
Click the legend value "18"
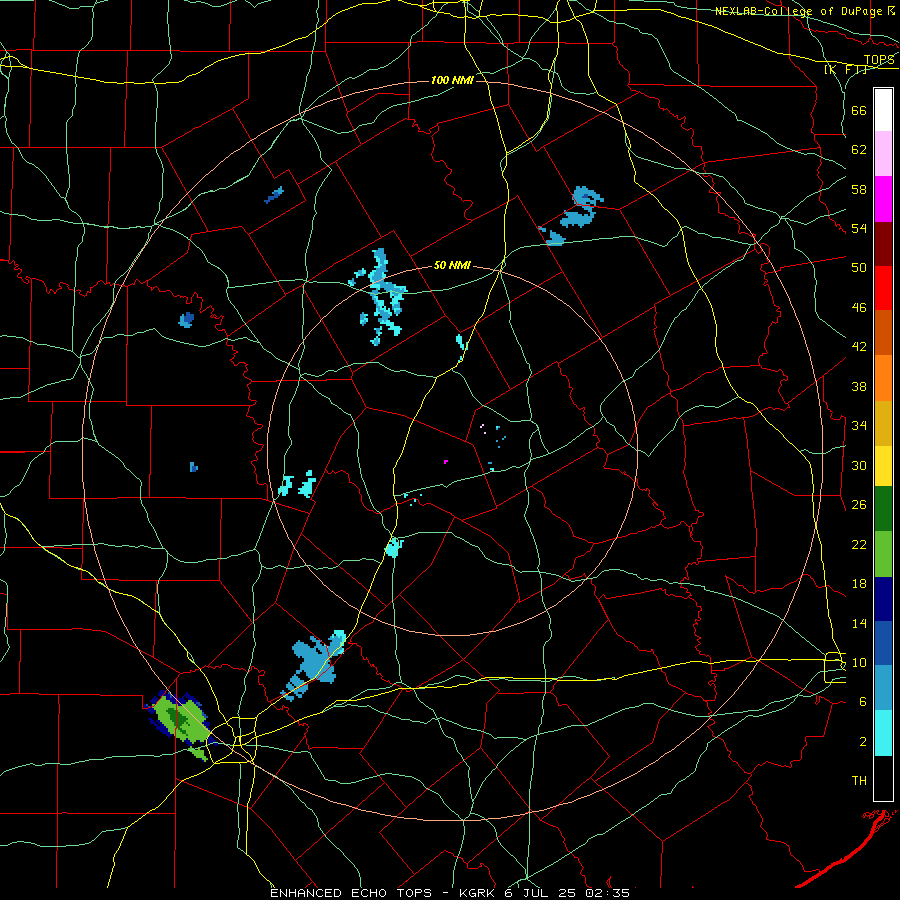859,584
